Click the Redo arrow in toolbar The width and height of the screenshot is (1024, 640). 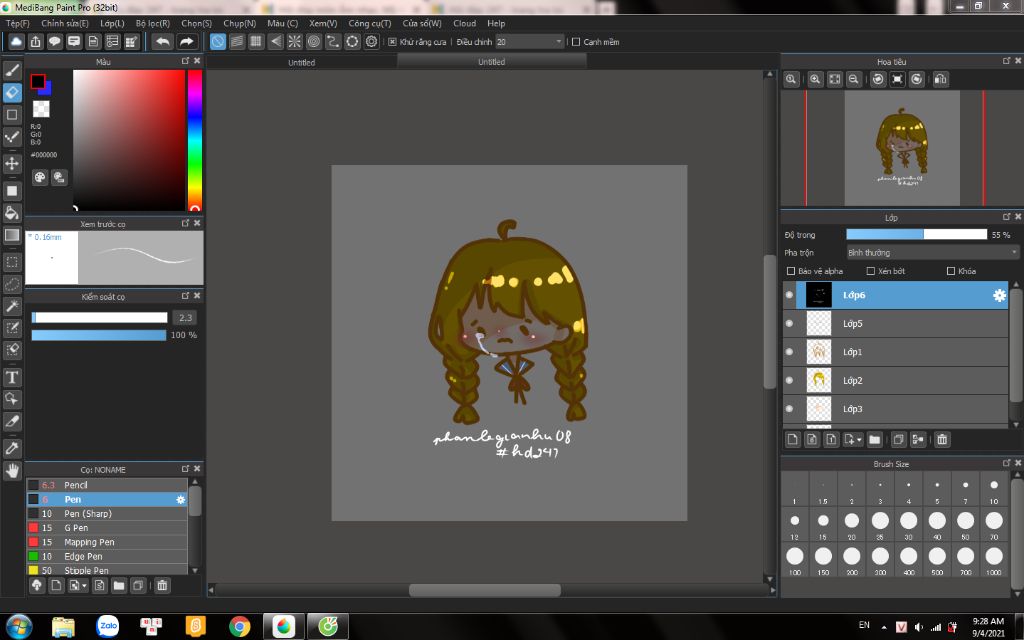click(187, 42)
